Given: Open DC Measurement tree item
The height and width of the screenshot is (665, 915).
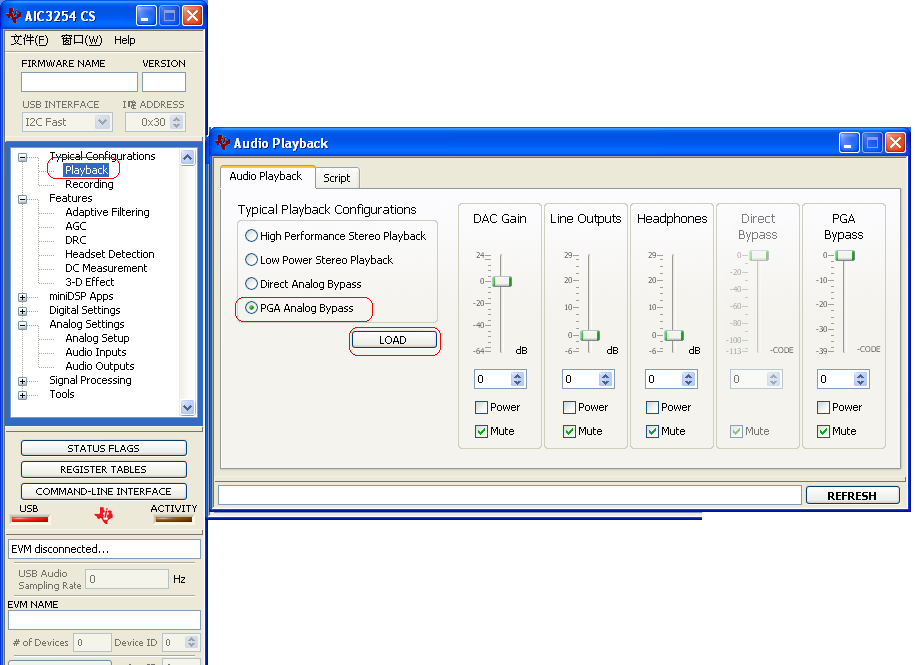Looking at the screenshot, I should [x=106, y=268].
